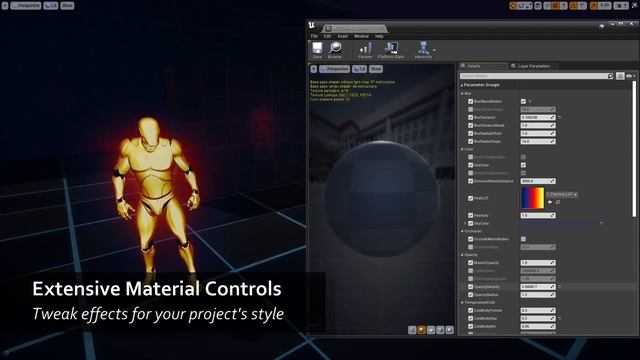Expand the SkyColor parameter row

[x=465, y=223]
